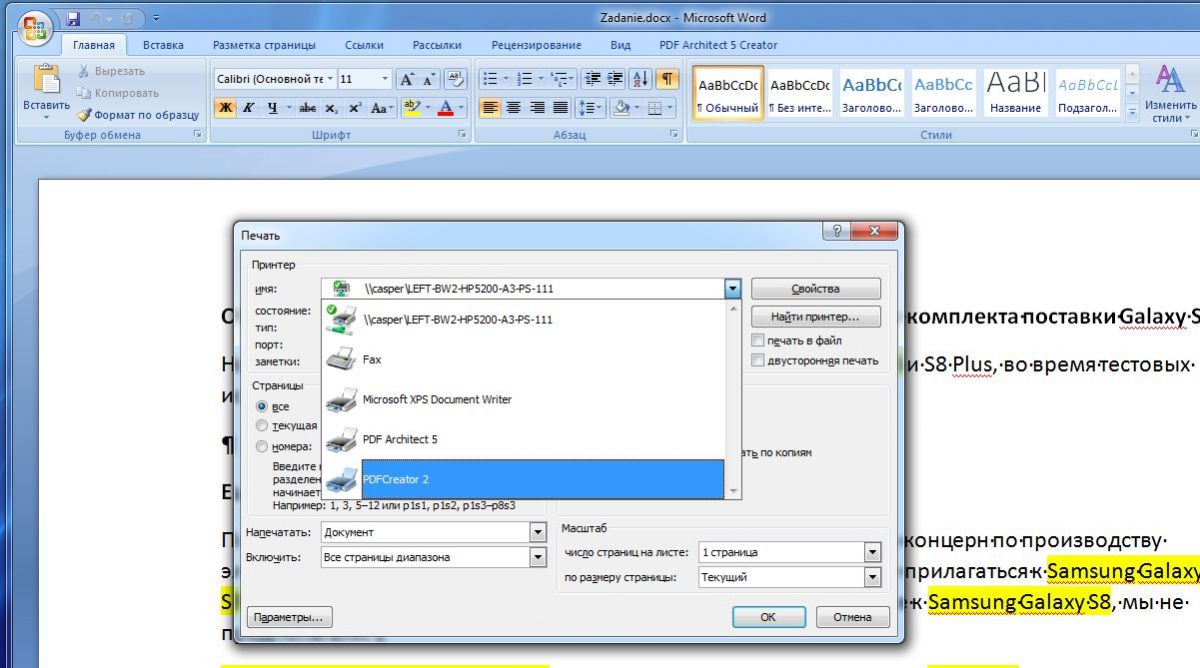Image resolution: width=1200 pixels, height=668 pixels.
Task: Shrink font size button
Action: [430, 79]
